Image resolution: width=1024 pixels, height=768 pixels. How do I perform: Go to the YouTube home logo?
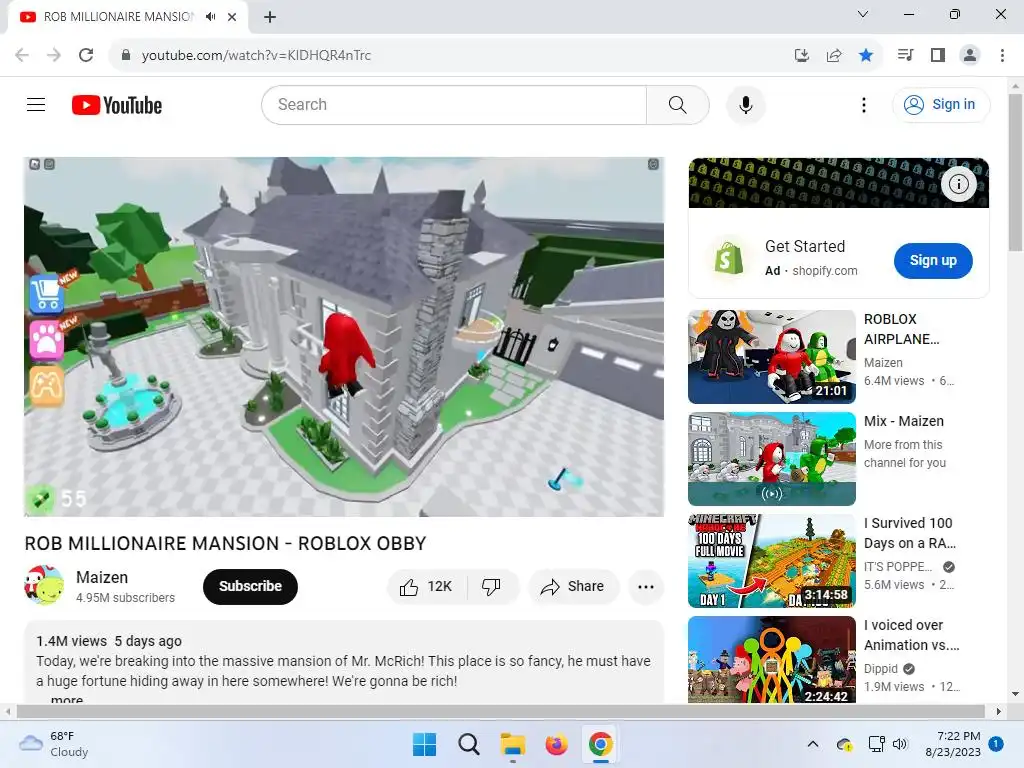tap(117, 105)
